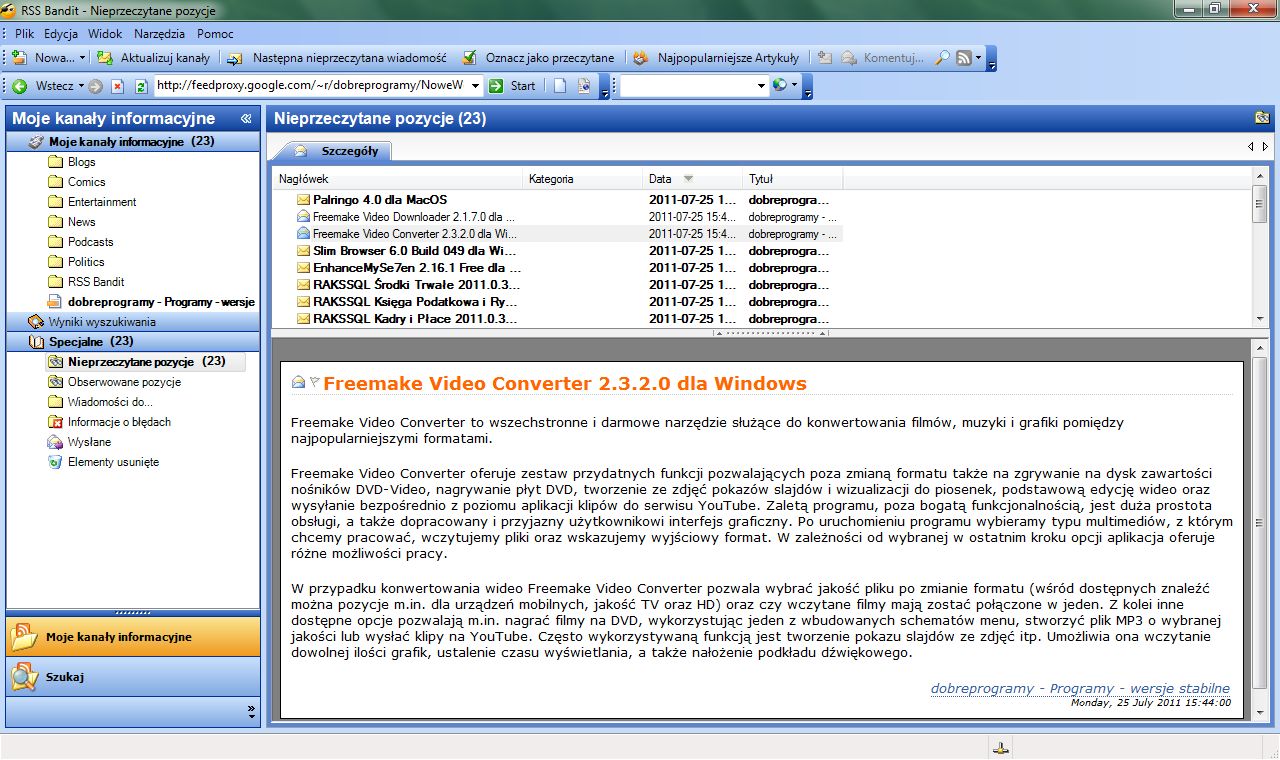Click the red X stop loading icon
Viewport: 1280px width, 760px height.
pyautogui.click(x=118, y=86)
